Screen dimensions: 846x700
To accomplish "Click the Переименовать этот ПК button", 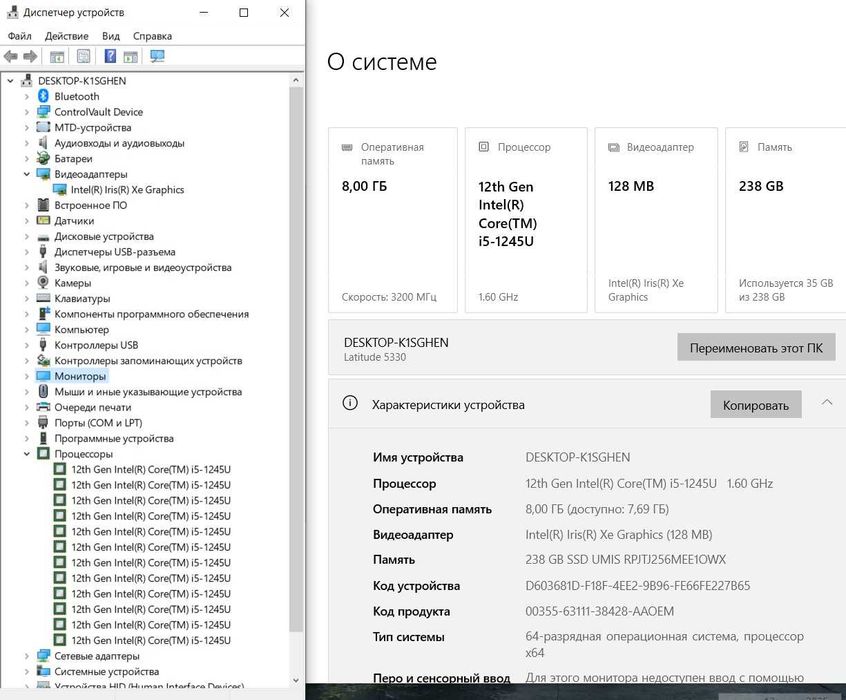I will tap(756, 348).
